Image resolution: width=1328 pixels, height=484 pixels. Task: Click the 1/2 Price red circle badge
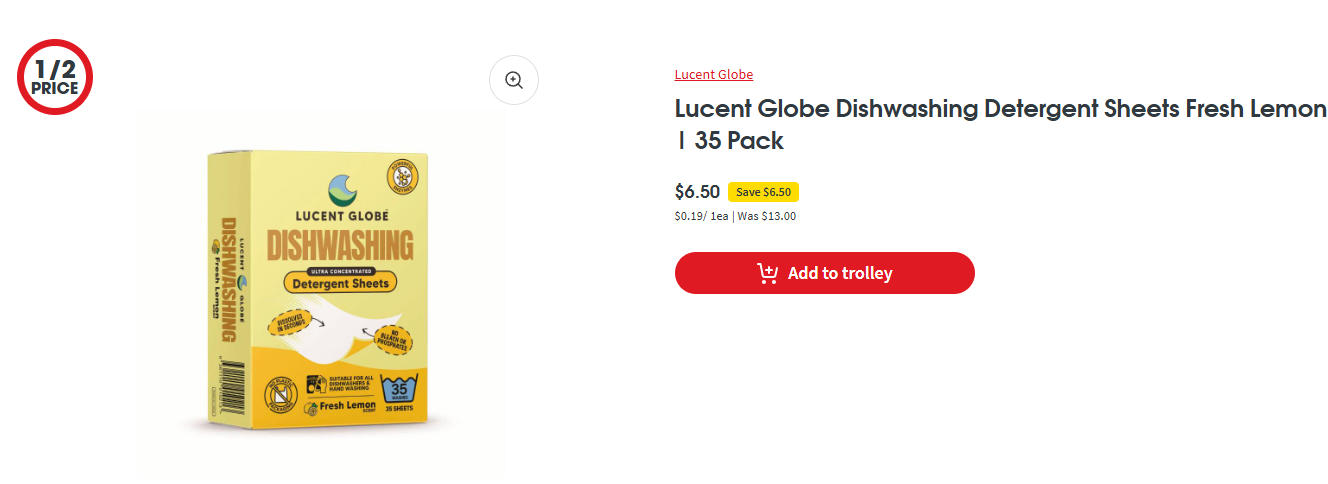[x=55, y=77]
